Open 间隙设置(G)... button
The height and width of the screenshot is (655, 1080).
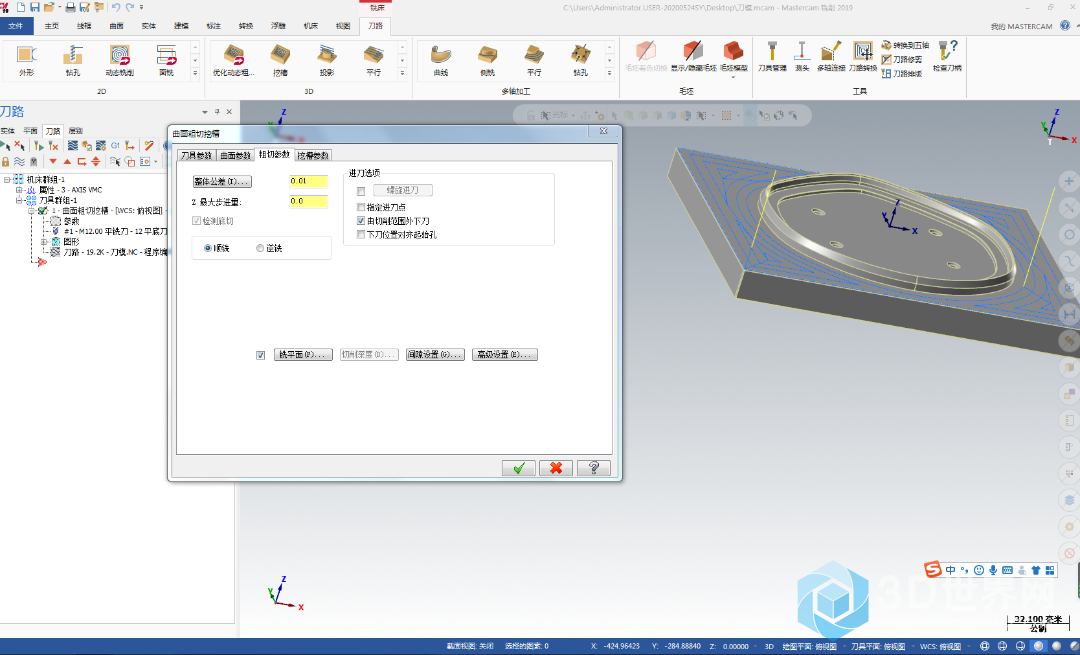point(435,355)
